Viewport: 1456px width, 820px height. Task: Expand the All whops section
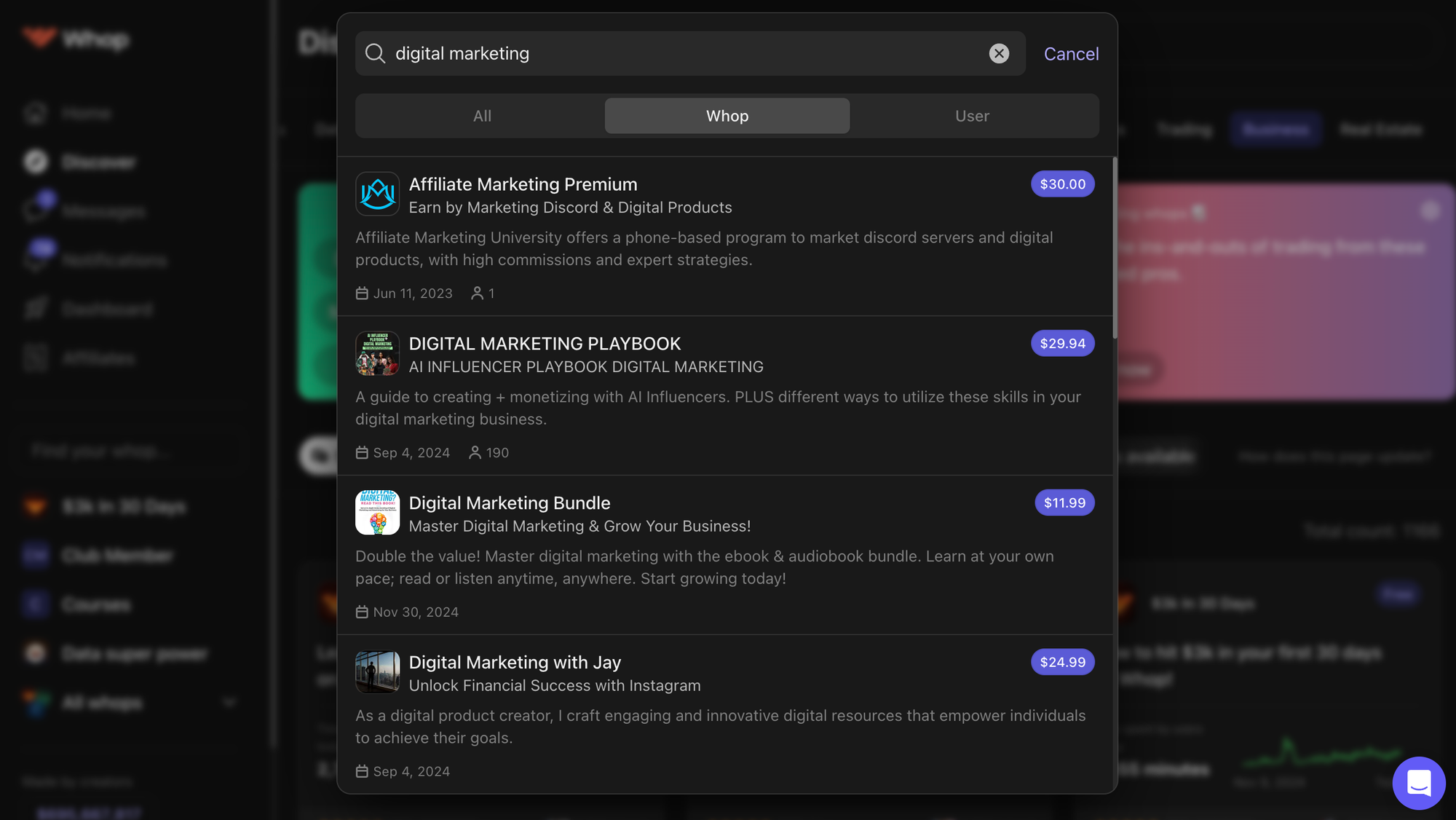[x=229, y=702]
